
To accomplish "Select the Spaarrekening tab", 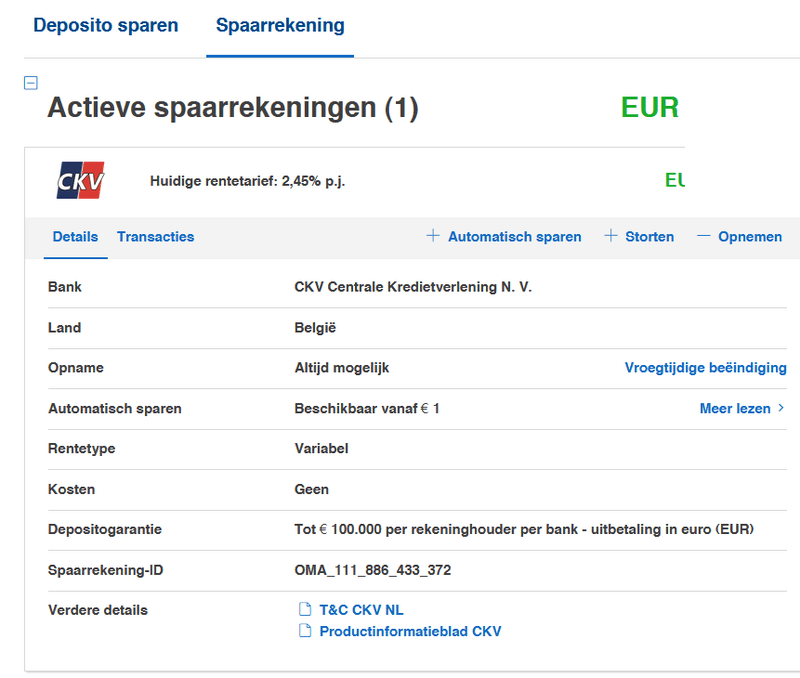I will 280,26.
